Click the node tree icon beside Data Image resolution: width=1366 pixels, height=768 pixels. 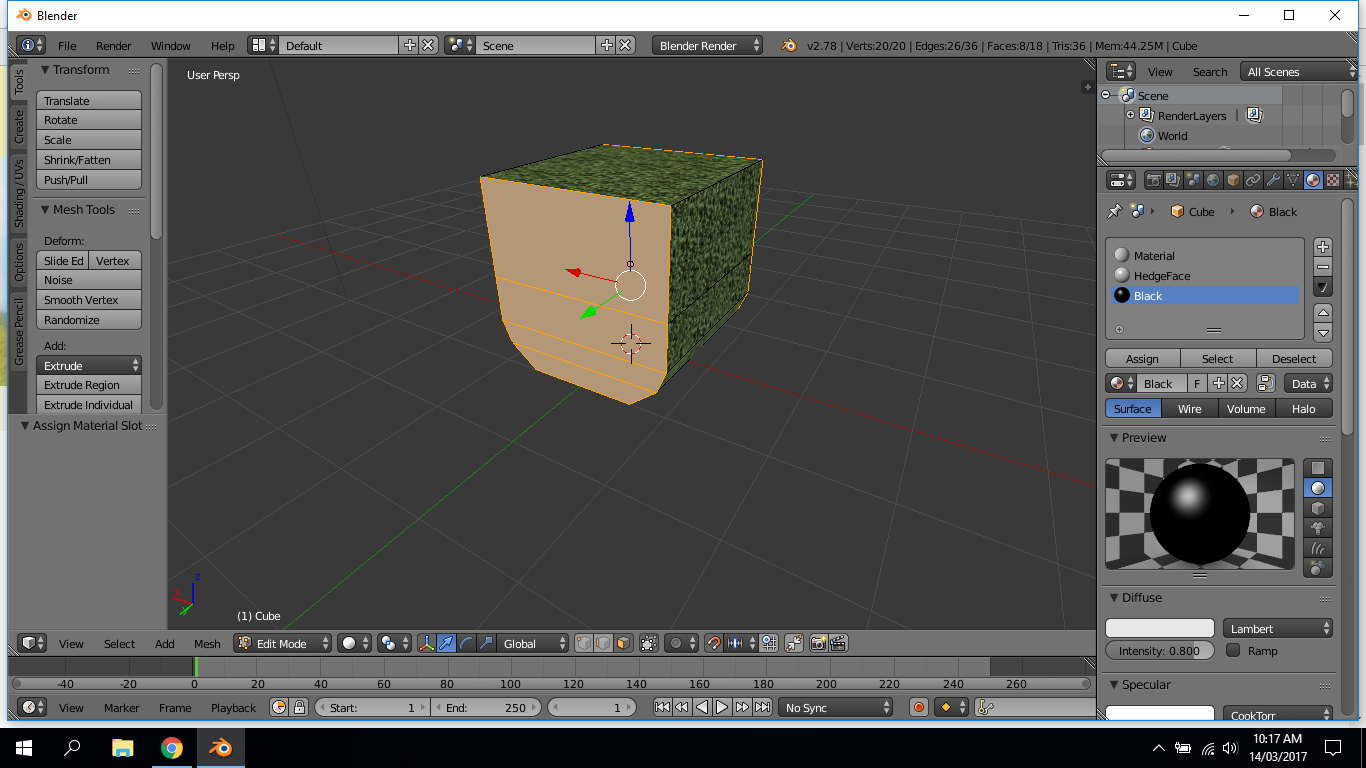[1266, 383]
